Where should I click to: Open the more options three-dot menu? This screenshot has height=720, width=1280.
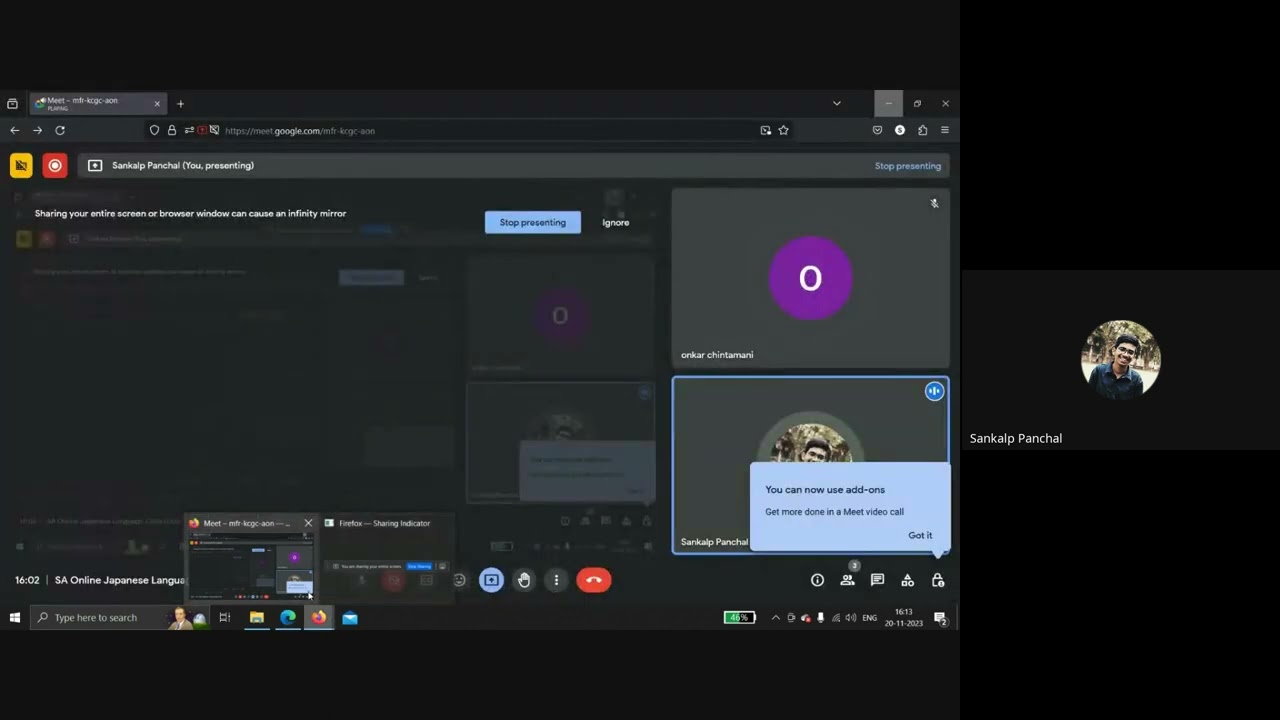(556, 580)
